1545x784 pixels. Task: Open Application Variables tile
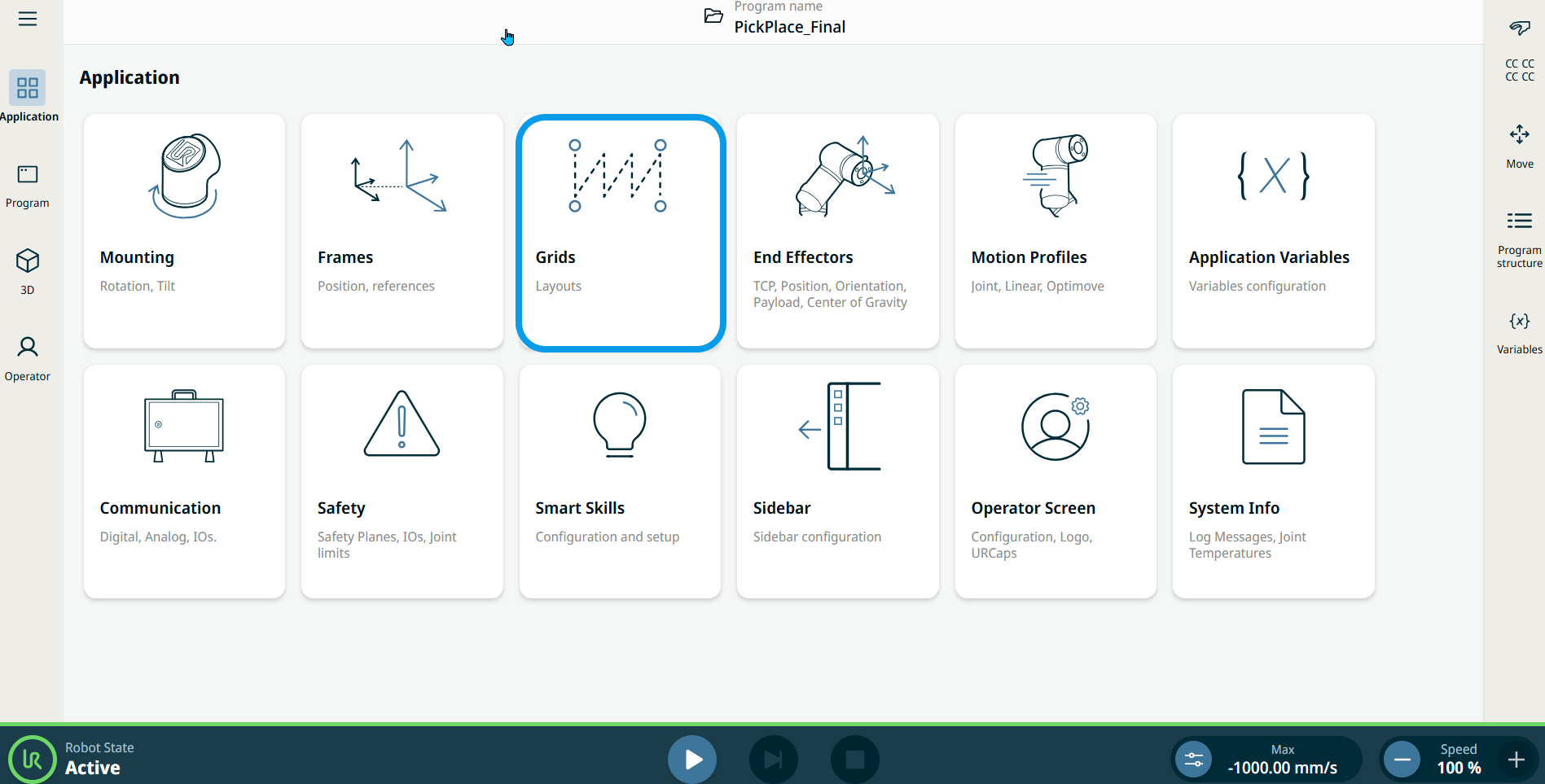(x=1273, y=231)
